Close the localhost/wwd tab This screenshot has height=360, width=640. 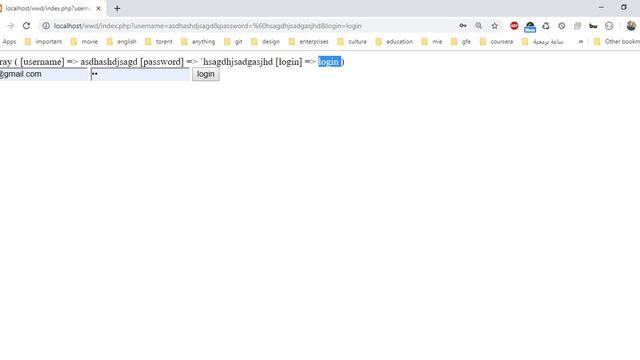click(98, 8)
